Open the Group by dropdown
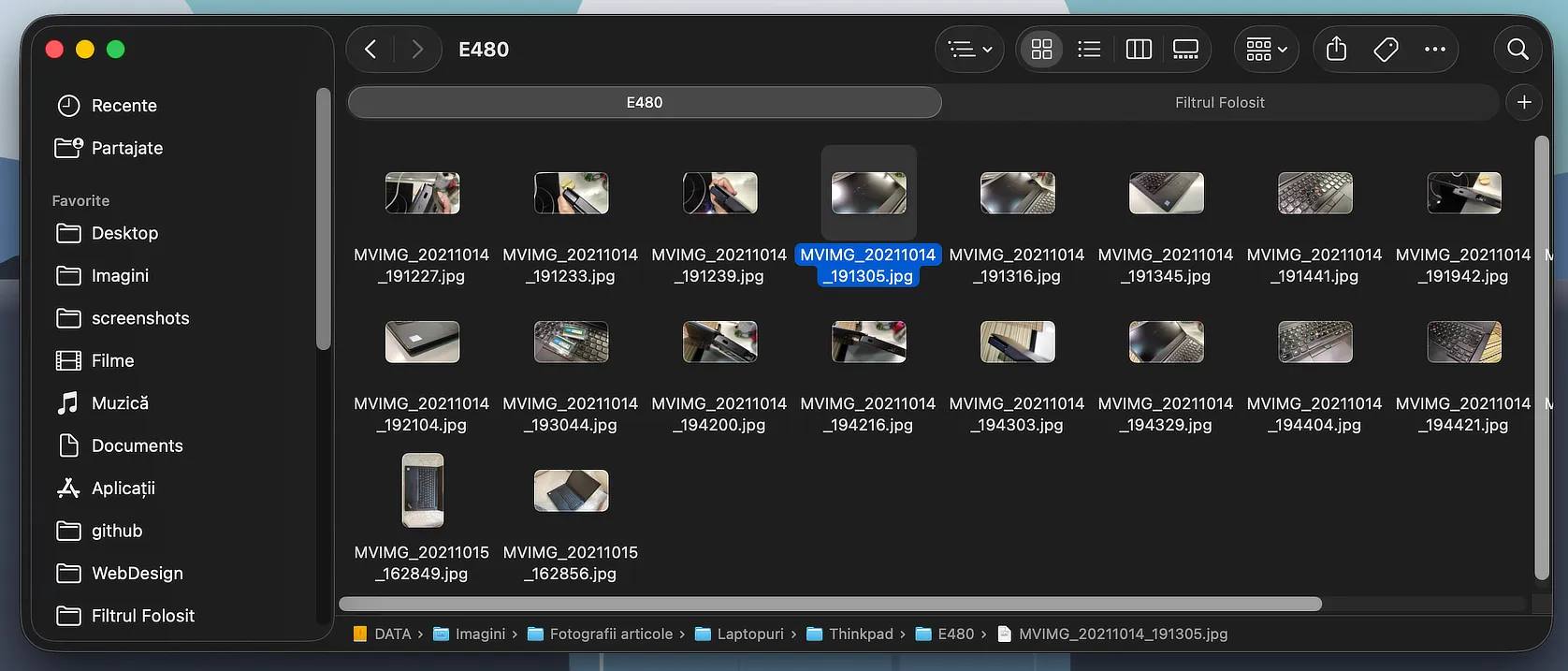 (x=1267, y=50)
